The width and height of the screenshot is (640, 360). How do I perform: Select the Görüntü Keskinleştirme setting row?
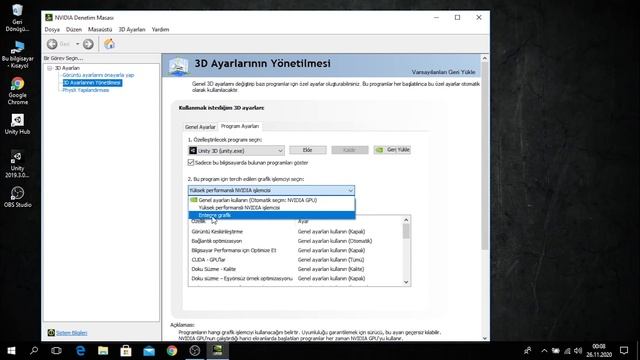(296, 231)
